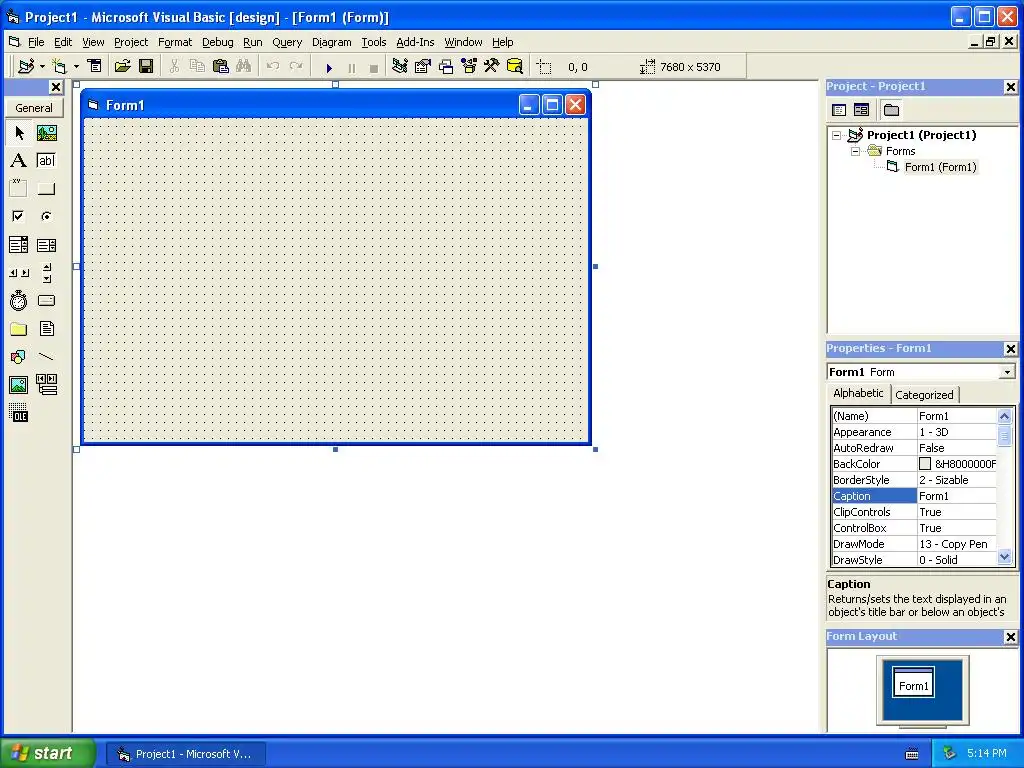Select the DriveListBox control tool

[46, 301]
